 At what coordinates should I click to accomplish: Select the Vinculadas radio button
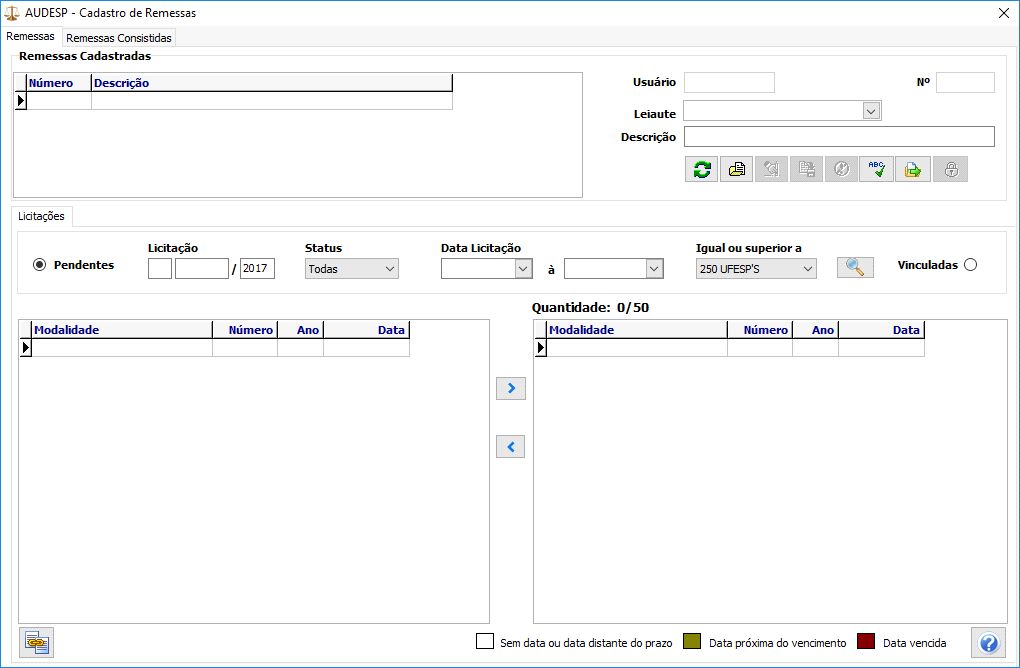pyautogui.click(x=969, y=265)
